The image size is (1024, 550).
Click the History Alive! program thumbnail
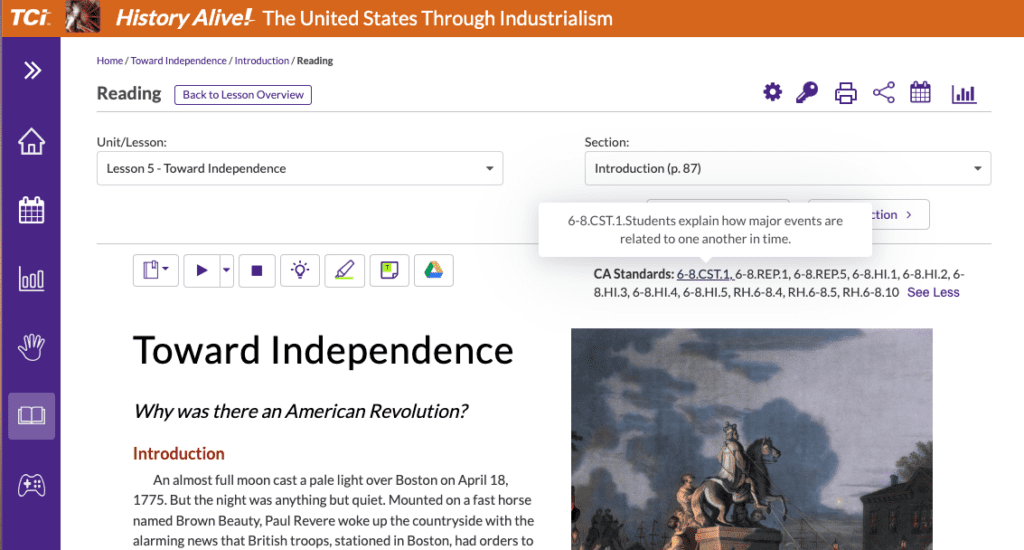pos(83,17)
